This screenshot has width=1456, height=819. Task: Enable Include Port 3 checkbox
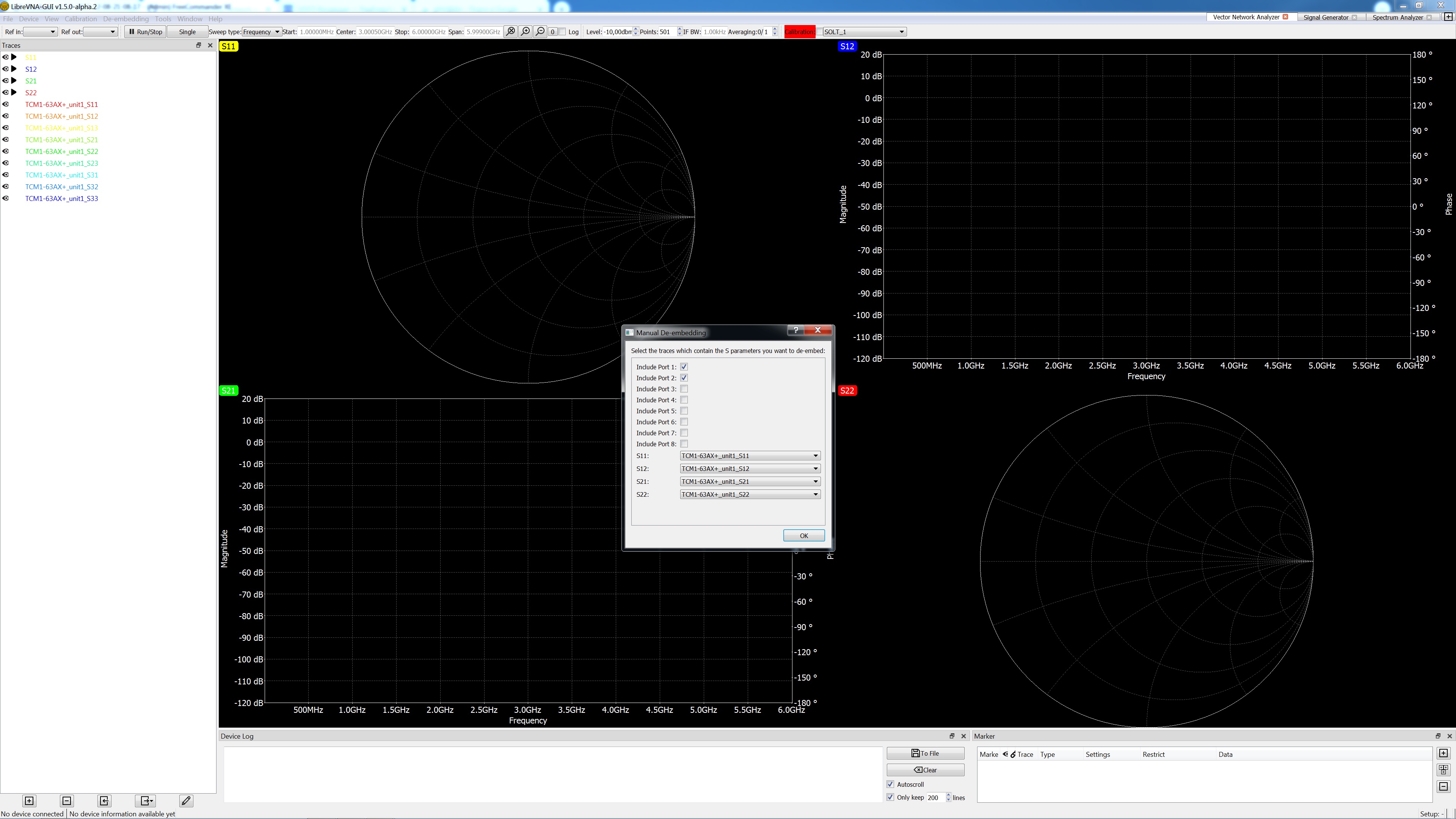(684, 389)
